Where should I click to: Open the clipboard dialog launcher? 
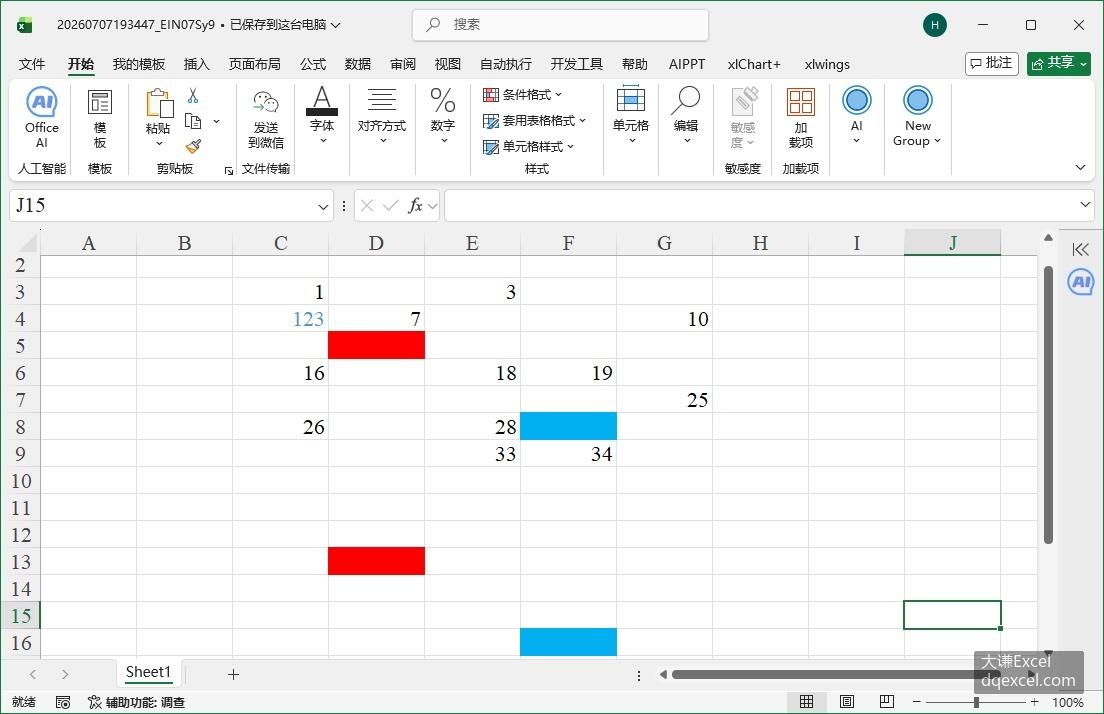point(229,170)
